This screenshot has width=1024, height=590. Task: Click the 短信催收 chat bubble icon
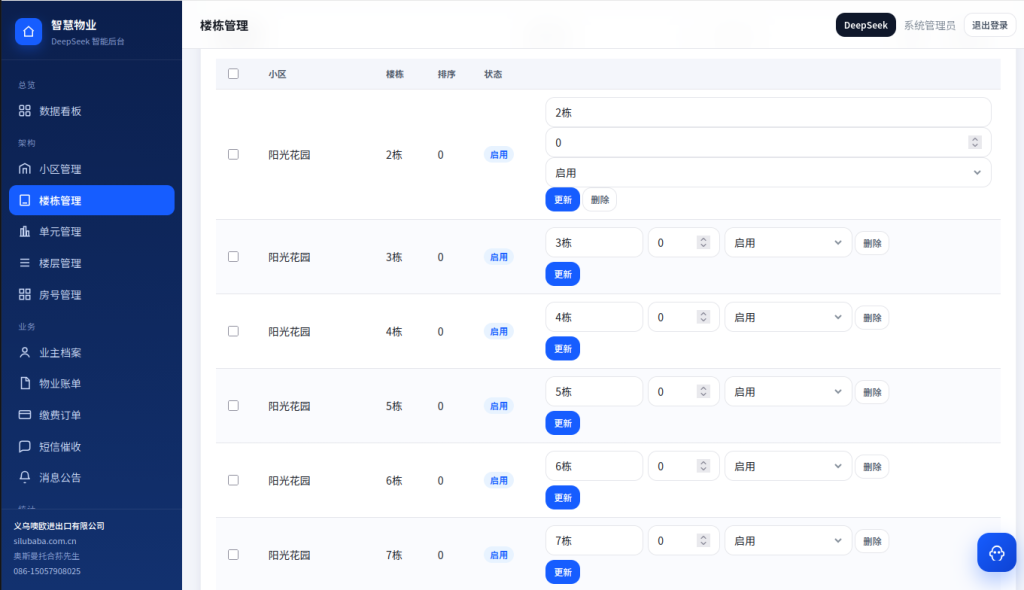click(x=25, y=446)
